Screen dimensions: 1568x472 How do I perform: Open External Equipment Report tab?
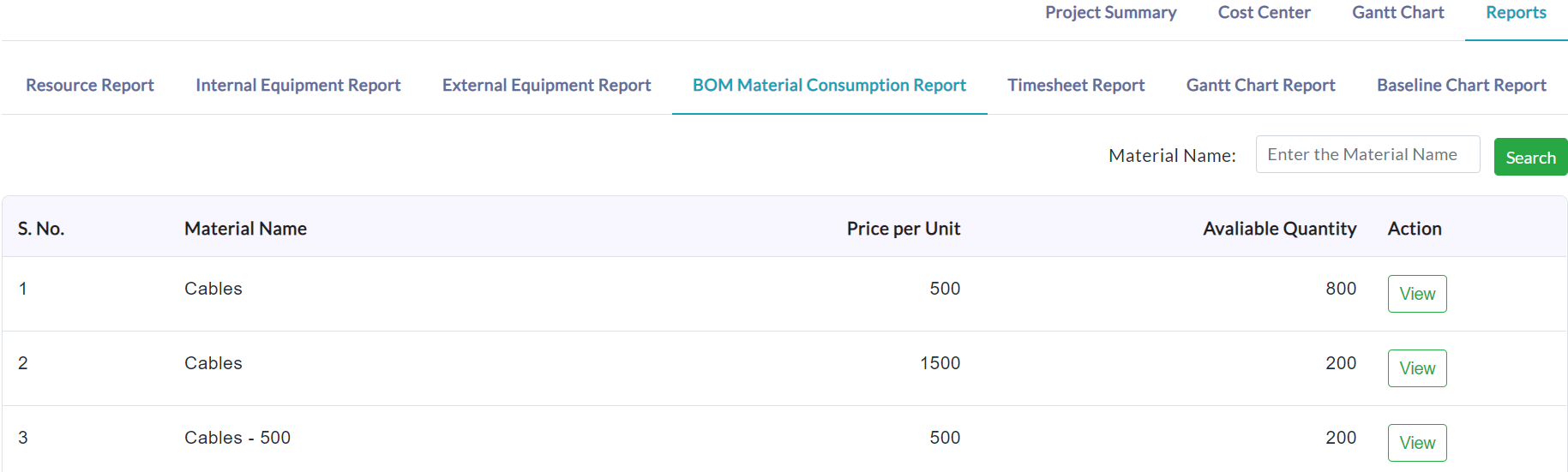[546, 86]
